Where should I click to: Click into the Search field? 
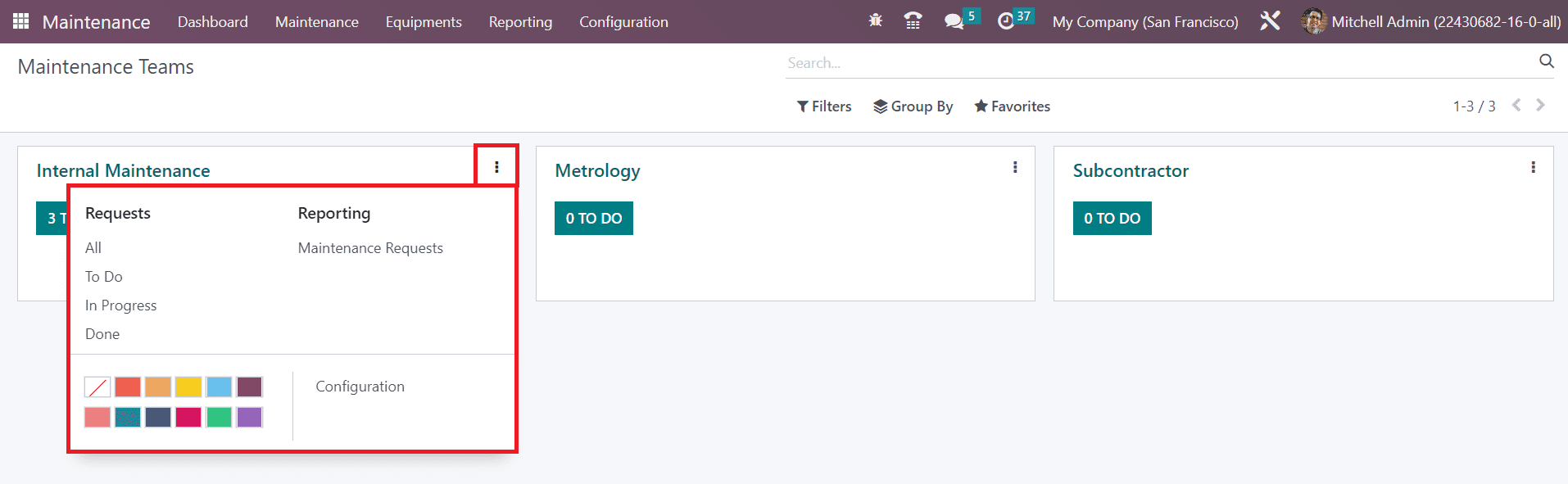[1159, 63]
